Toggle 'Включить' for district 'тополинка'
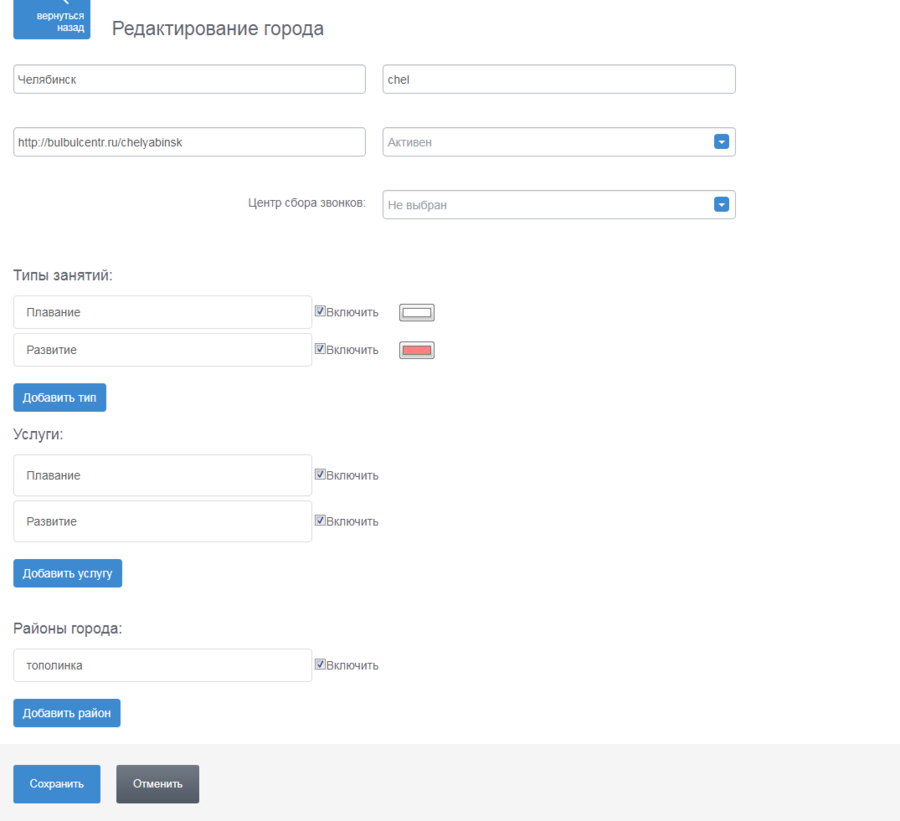The width and height of the screenshot is (900, 821). (320, 664)
